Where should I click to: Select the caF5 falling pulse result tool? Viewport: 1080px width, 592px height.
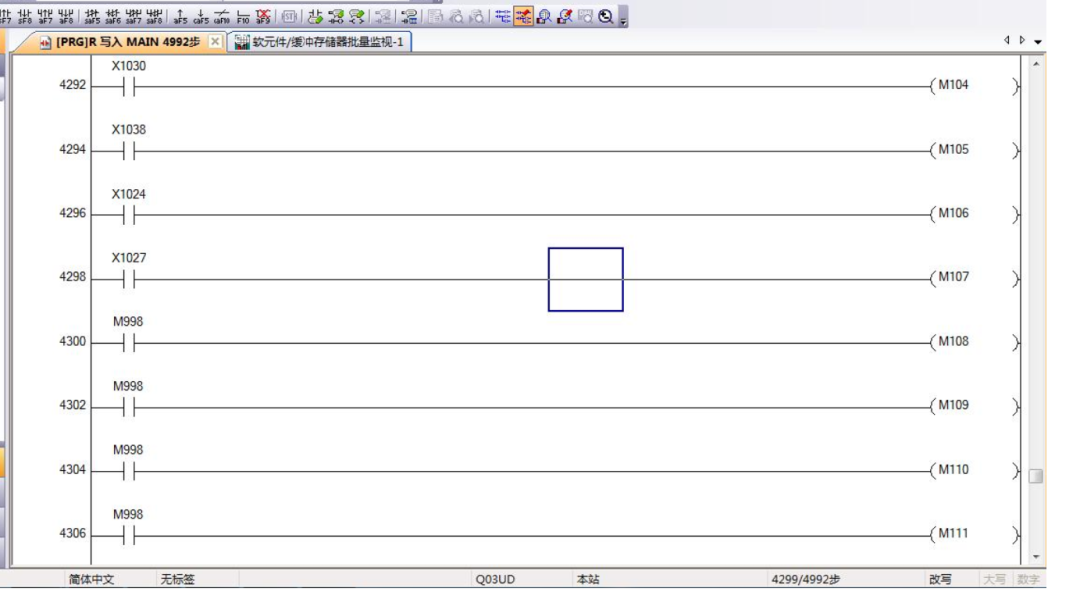tap(201, 16)
